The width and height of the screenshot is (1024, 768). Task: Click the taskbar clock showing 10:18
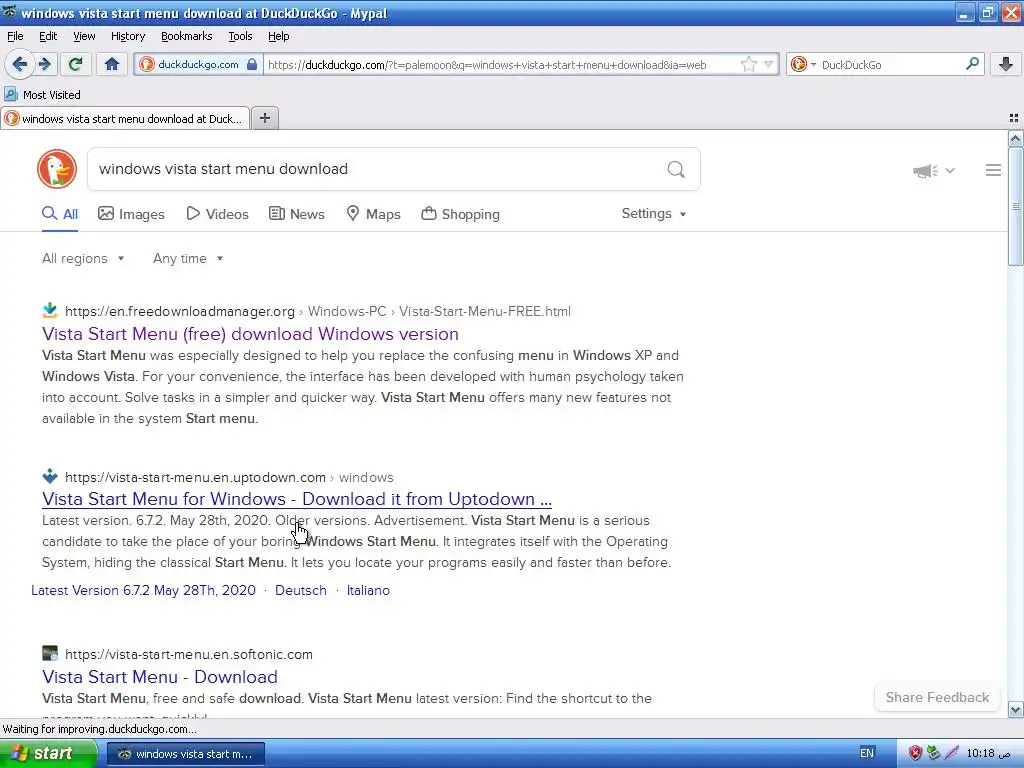pos(988,753)
